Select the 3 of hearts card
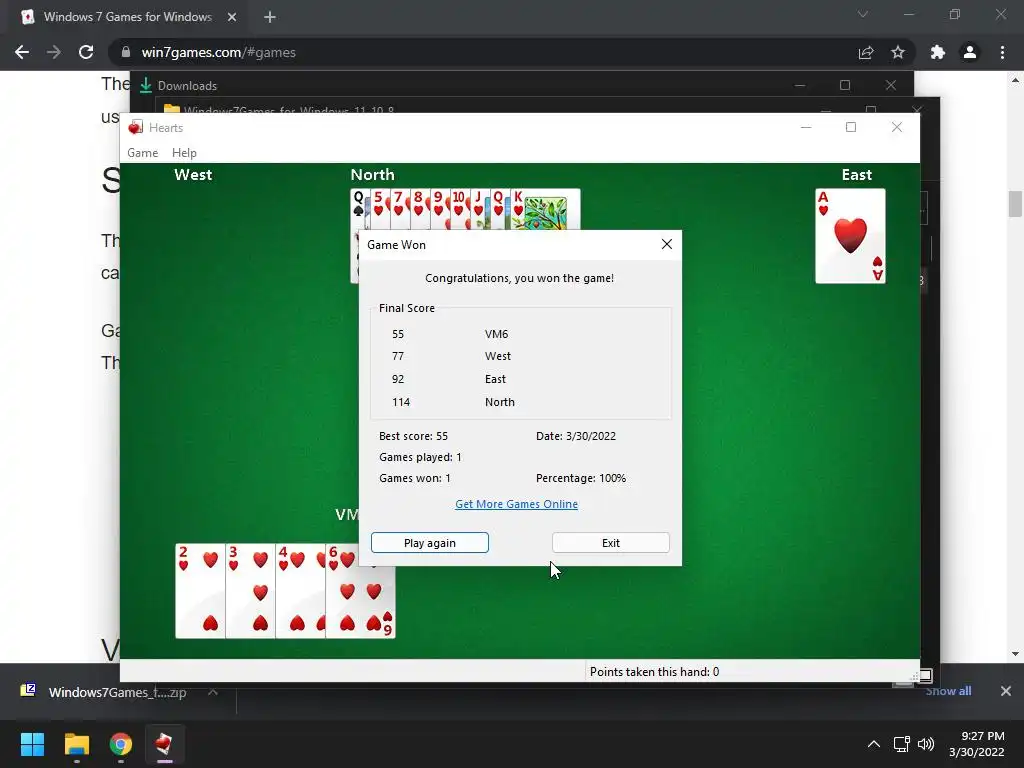The height and width of the screenshot is (768, 1024). click(x=250, y=591)
